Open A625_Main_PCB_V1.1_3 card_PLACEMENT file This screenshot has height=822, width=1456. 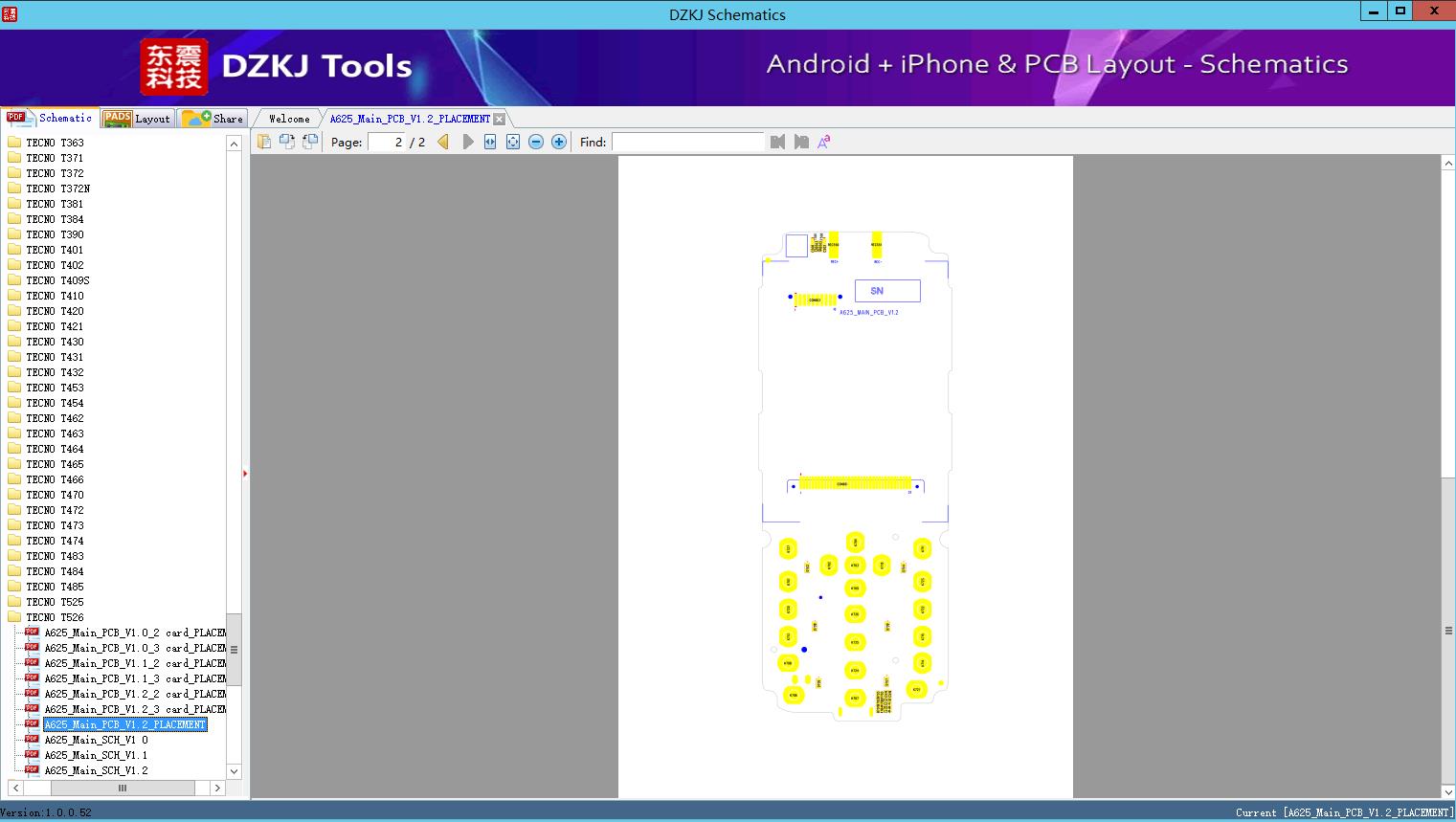point(135,678)
